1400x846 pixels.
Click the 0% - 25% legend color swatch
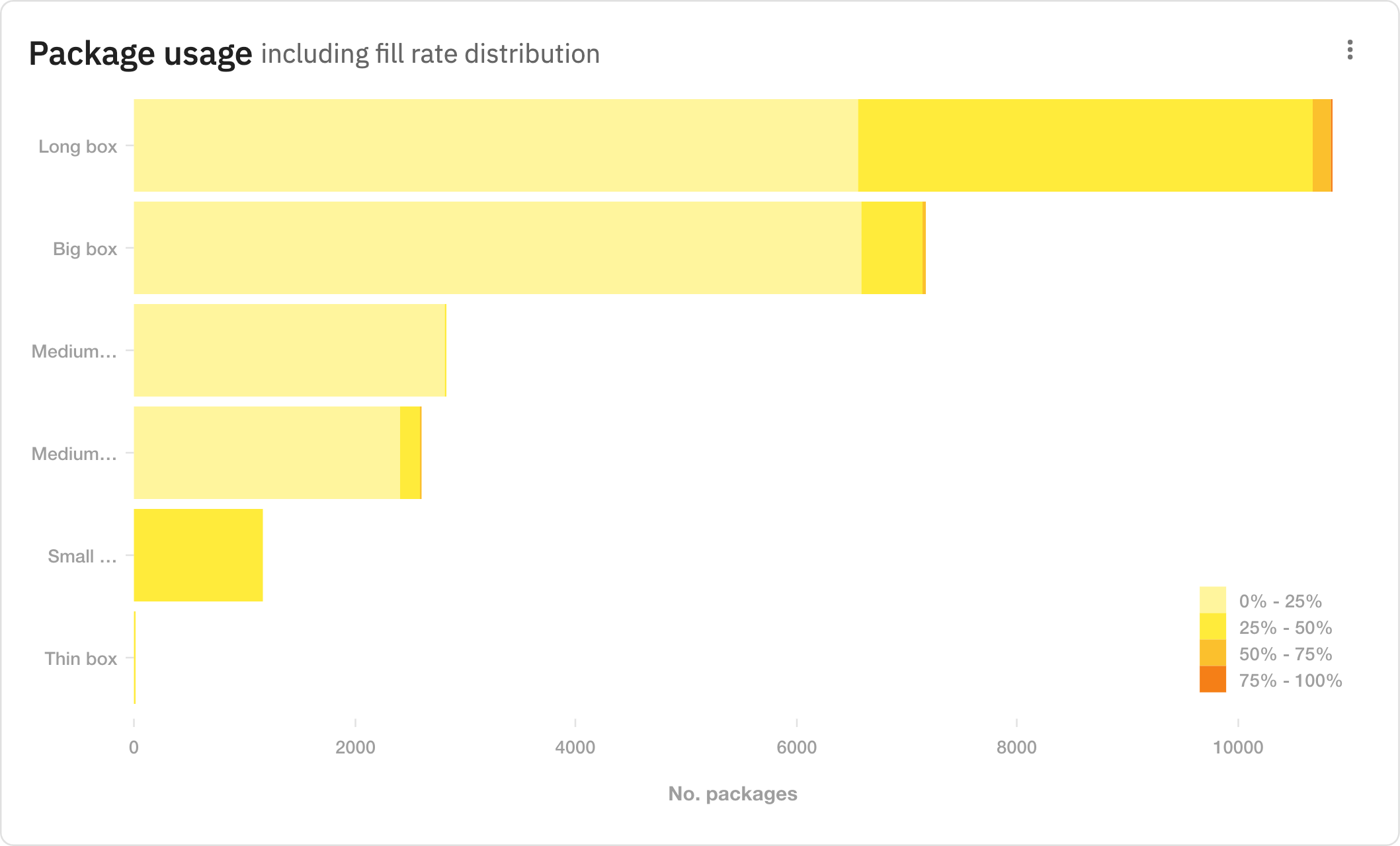pyautogui.click(x=1212, y=600)
